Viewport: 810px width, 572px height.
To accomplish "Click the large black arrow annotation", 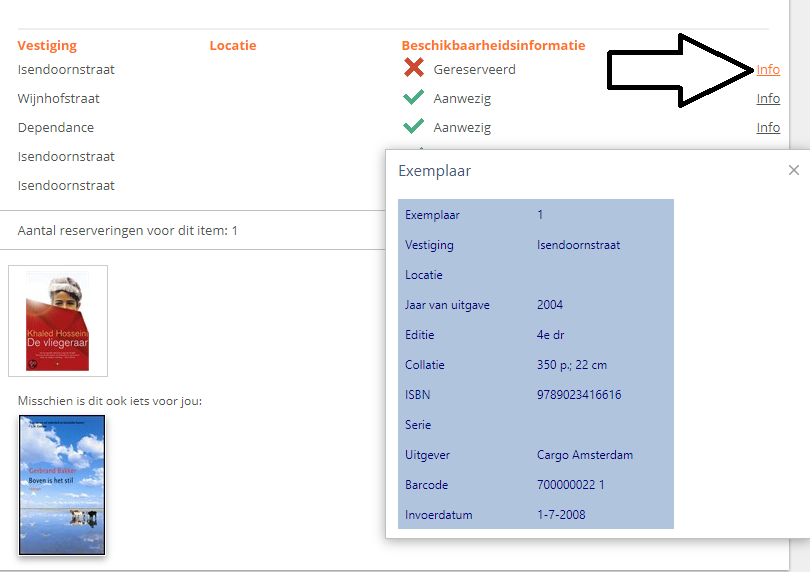I will [x=680, y=70].
